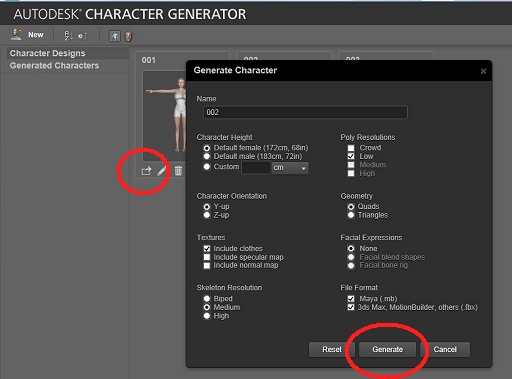Select High skeleton resolution
The height and width of the screenshot is (379, 512).
point(207,316)
